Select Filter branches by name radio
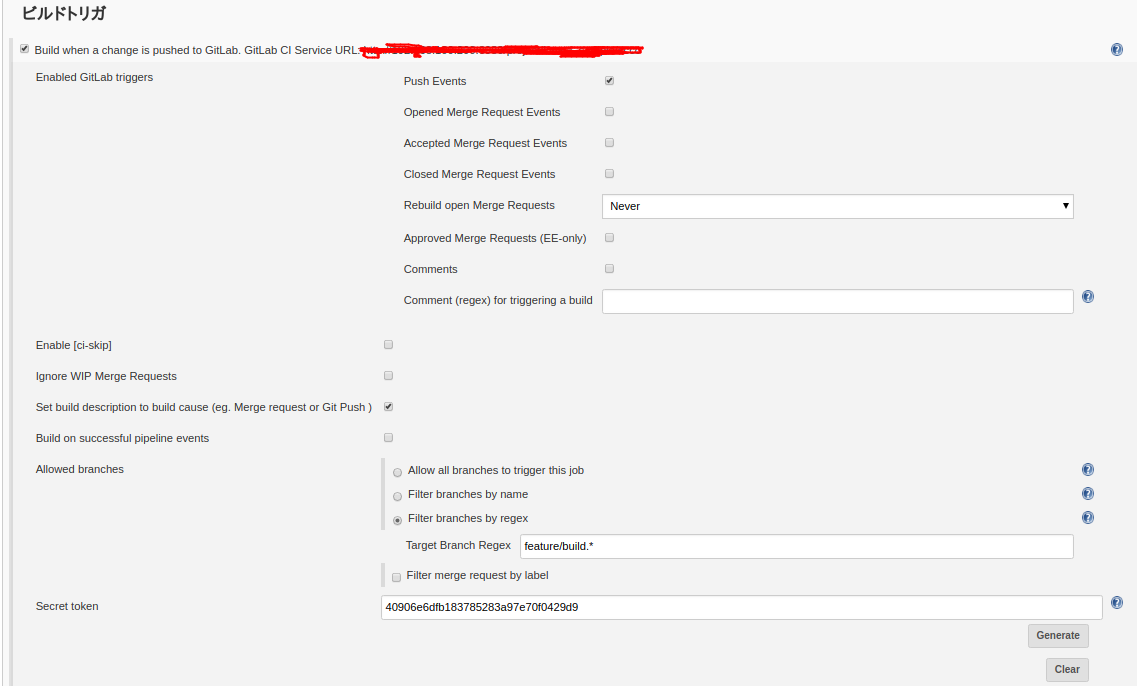 (x=397, y=497)
